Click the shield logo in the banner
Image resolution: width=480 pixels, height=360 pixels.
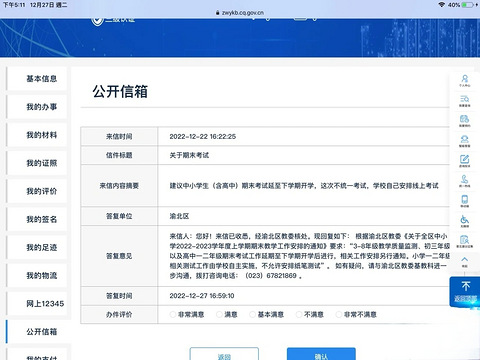click(97, 21)
